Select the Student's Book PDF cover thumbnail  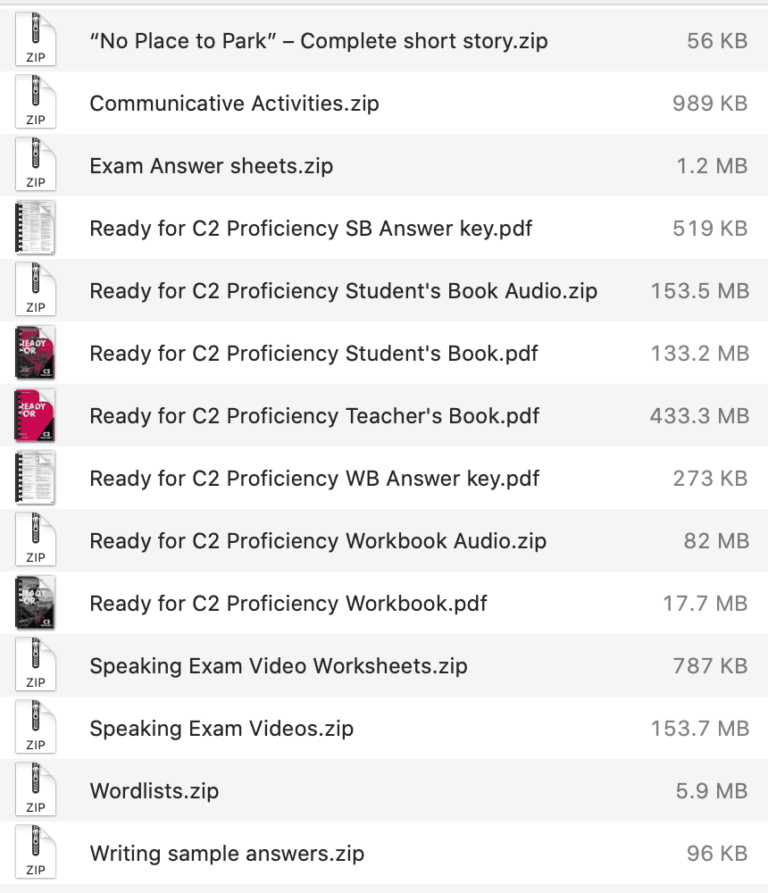(x=35, y=353)
